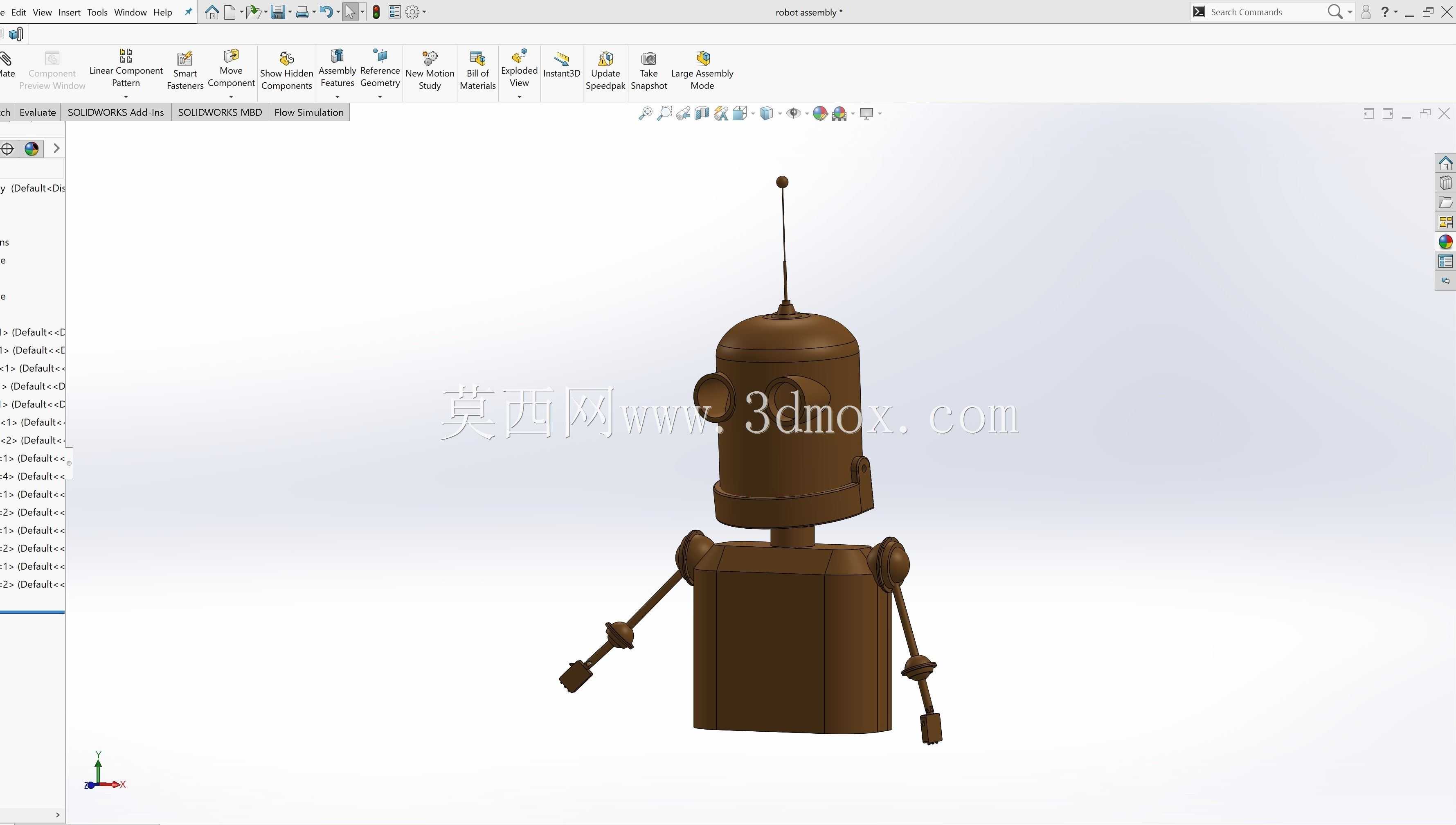Image resolution: width=1456 pixels, height=825 pixels.
Task: Launch Smart Fasteners tool
Action: coord(185,71)
